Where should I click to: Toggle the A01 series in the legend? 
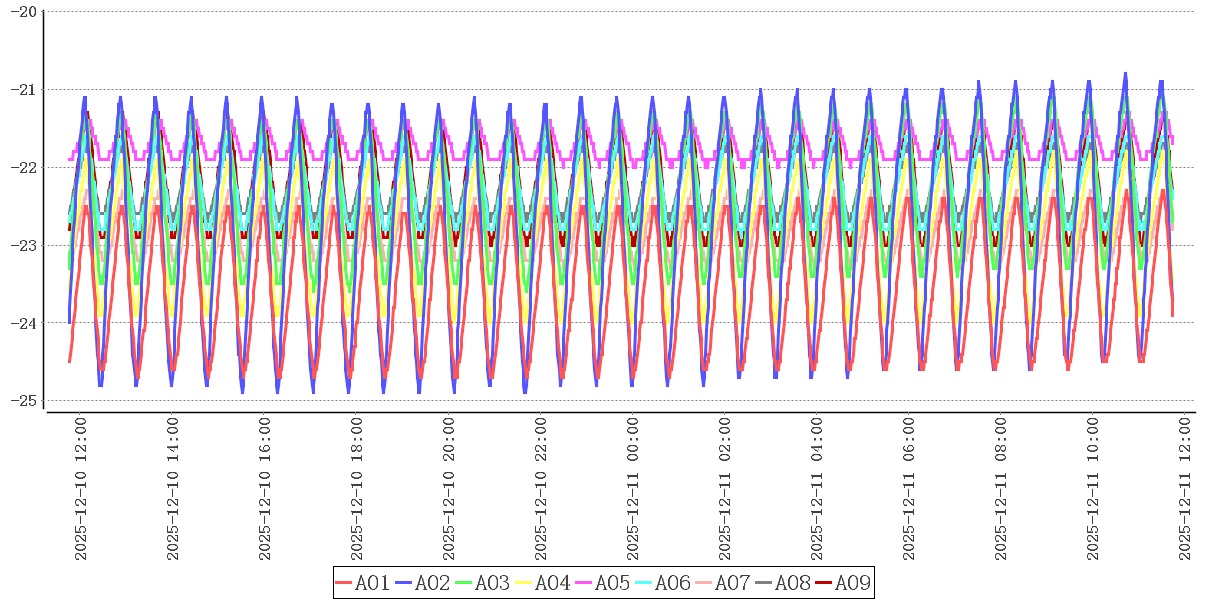pos(363,583)
